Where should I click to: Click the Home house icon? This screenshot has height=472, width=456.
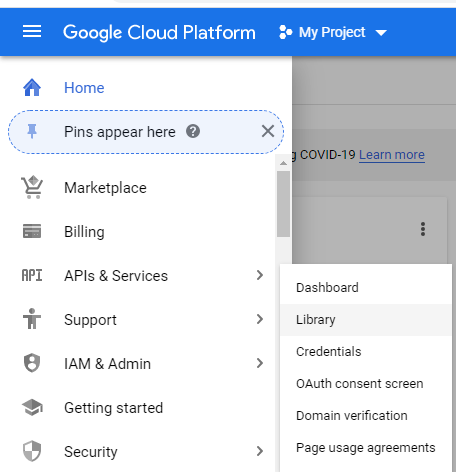pyautogui.click(x=32, y=88)
